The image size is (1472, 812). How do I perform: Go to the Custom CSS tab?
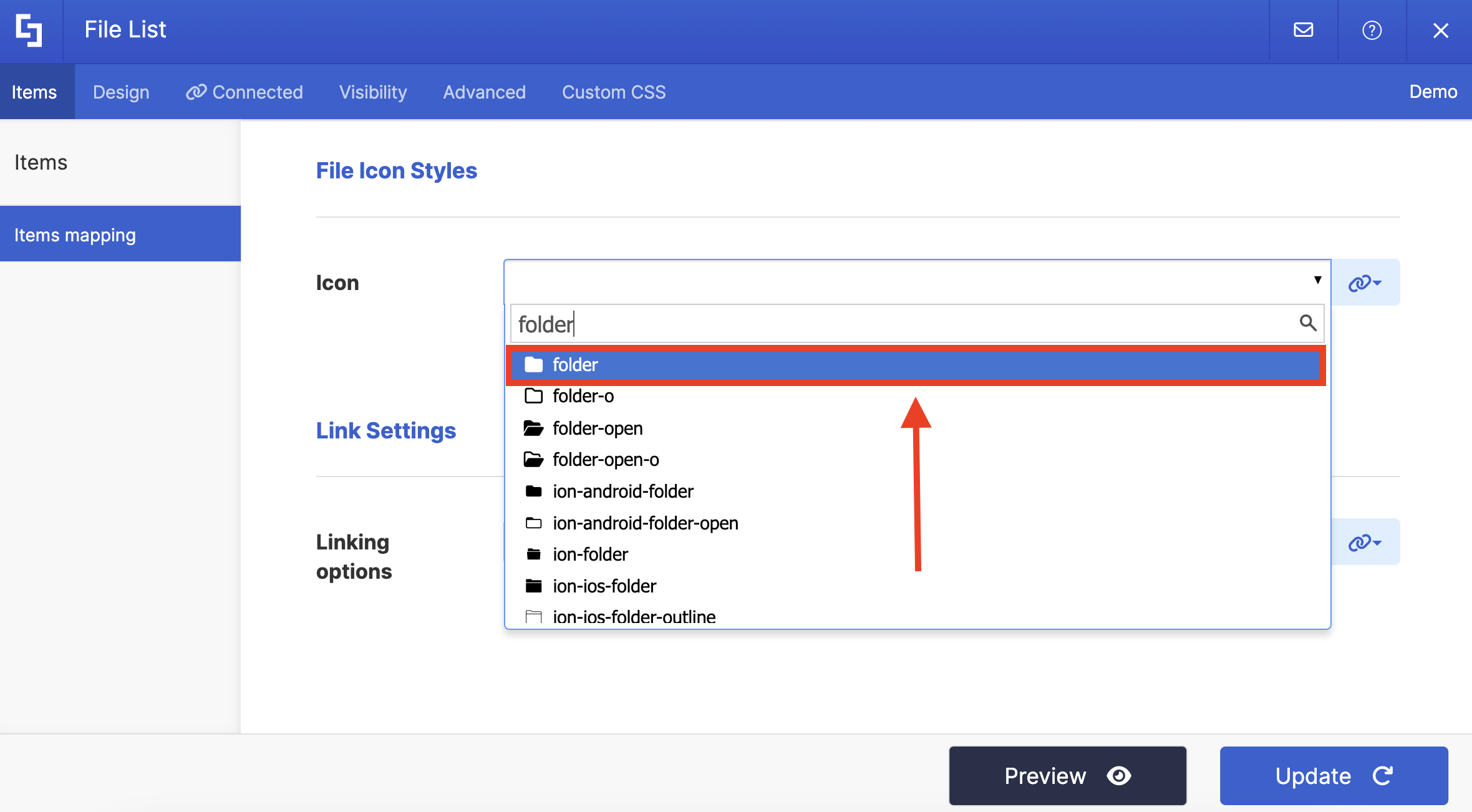click(613, 92)
